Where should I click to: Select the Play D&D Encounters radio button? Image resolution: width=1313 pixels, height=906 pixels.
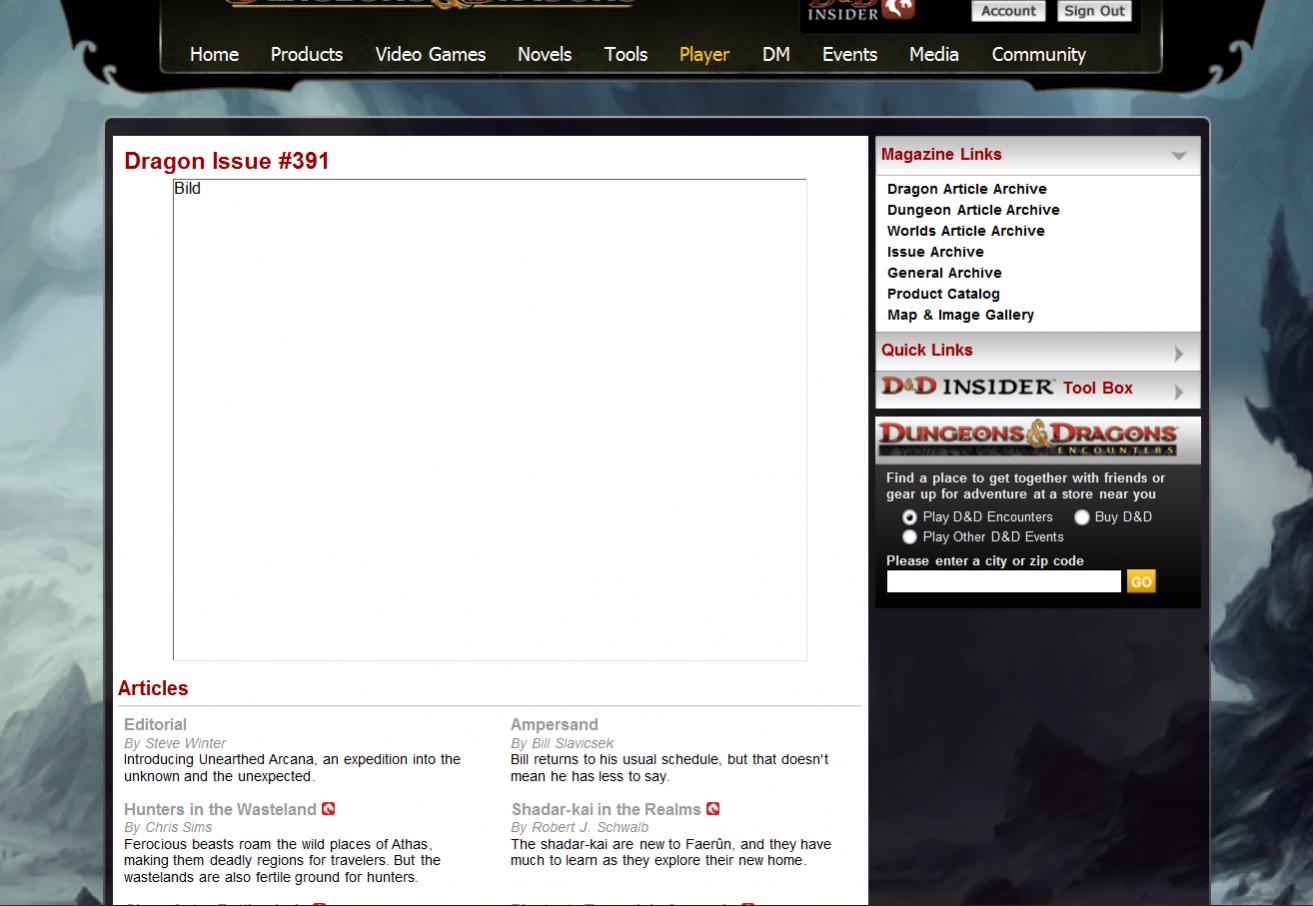(x=909, y=517)
